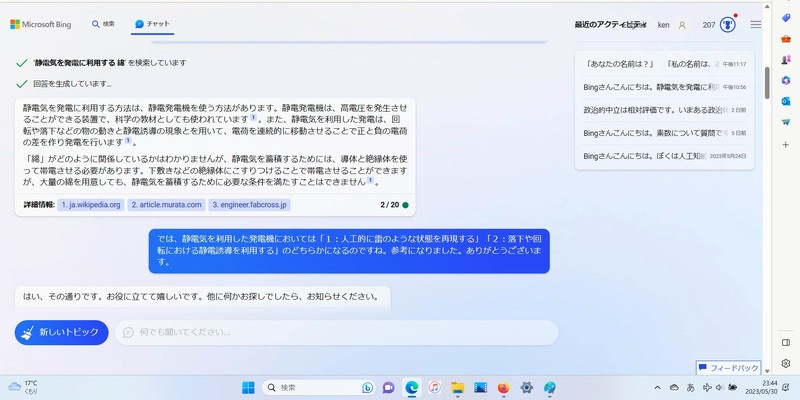The image size is (800, 400).
Task: Open the Shopping tag icon in sidebar
Action: click(x=786, y=18)
